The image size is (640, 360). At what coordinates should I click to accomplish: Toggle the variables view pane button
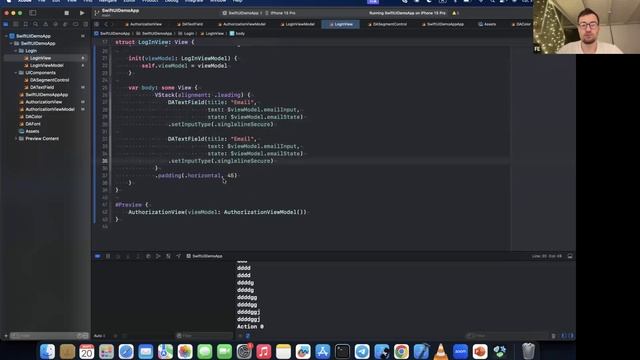[x=564, y=336]
